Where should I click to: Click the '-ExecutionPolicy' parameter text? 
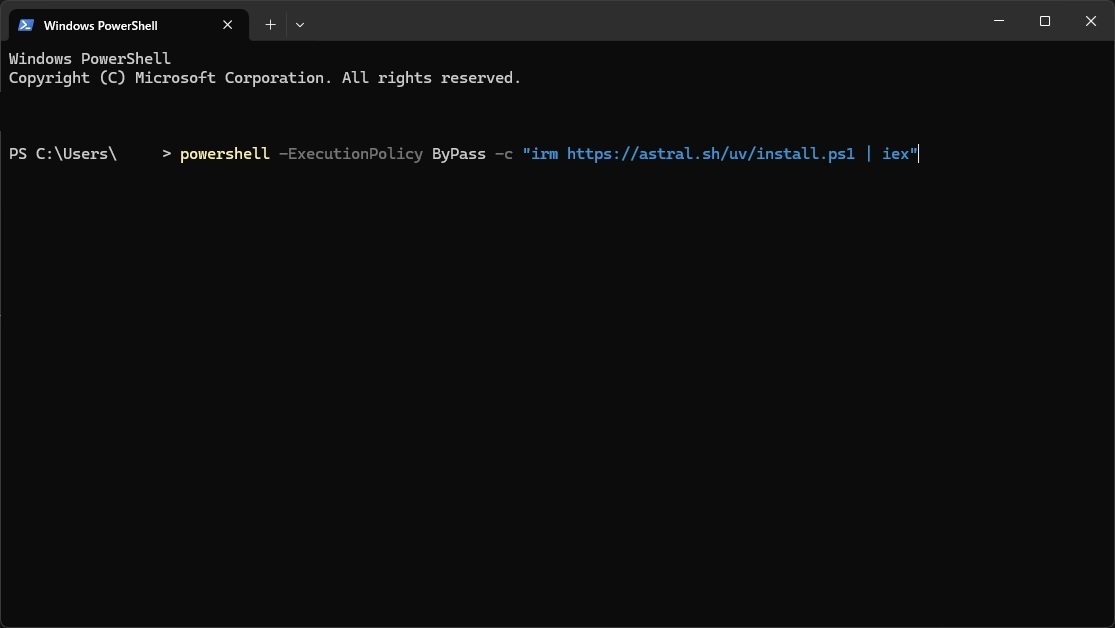tap(351, 154)
